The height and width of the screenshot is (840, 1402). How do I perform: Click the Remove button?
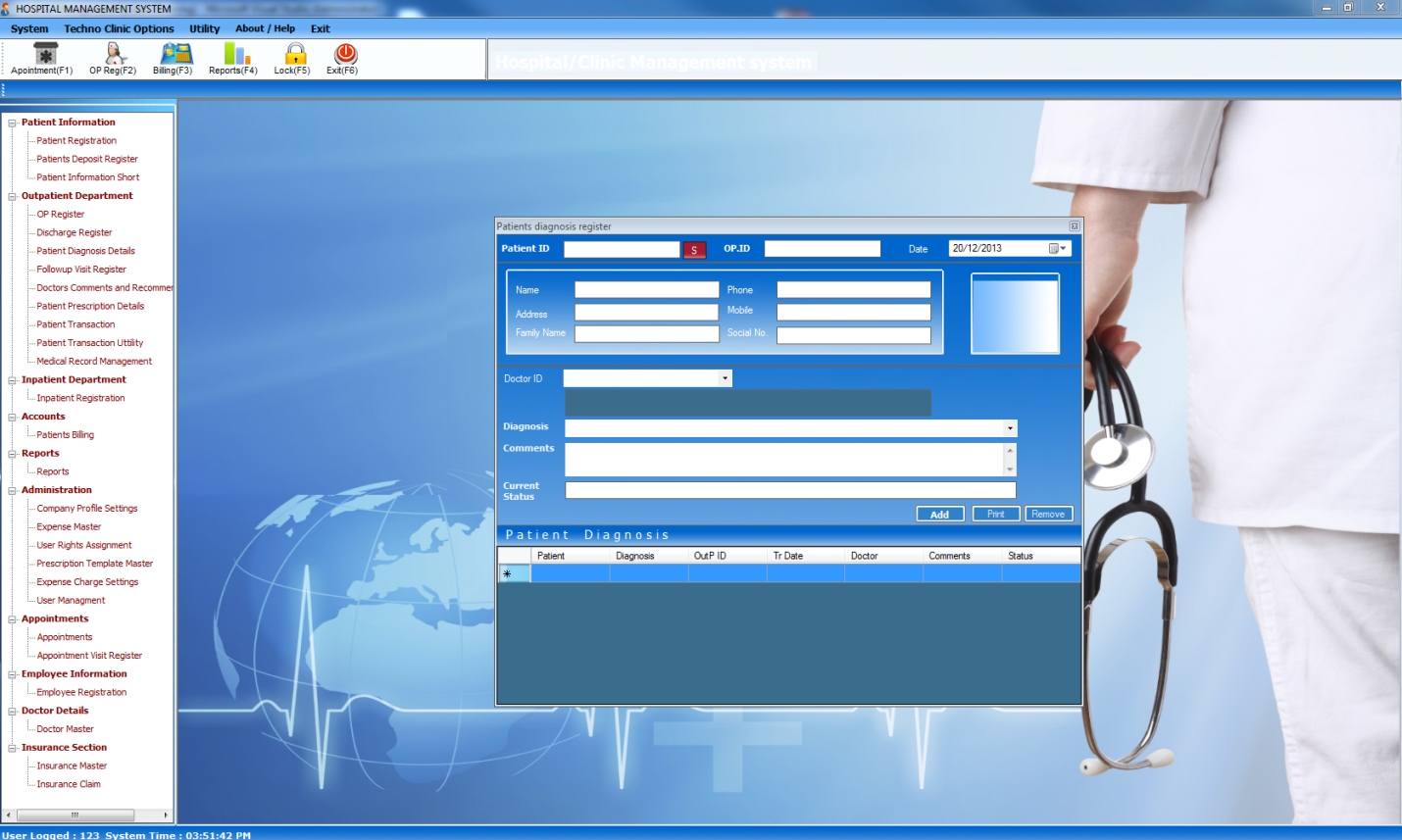pyautogui.click(x=1048, y=514)
